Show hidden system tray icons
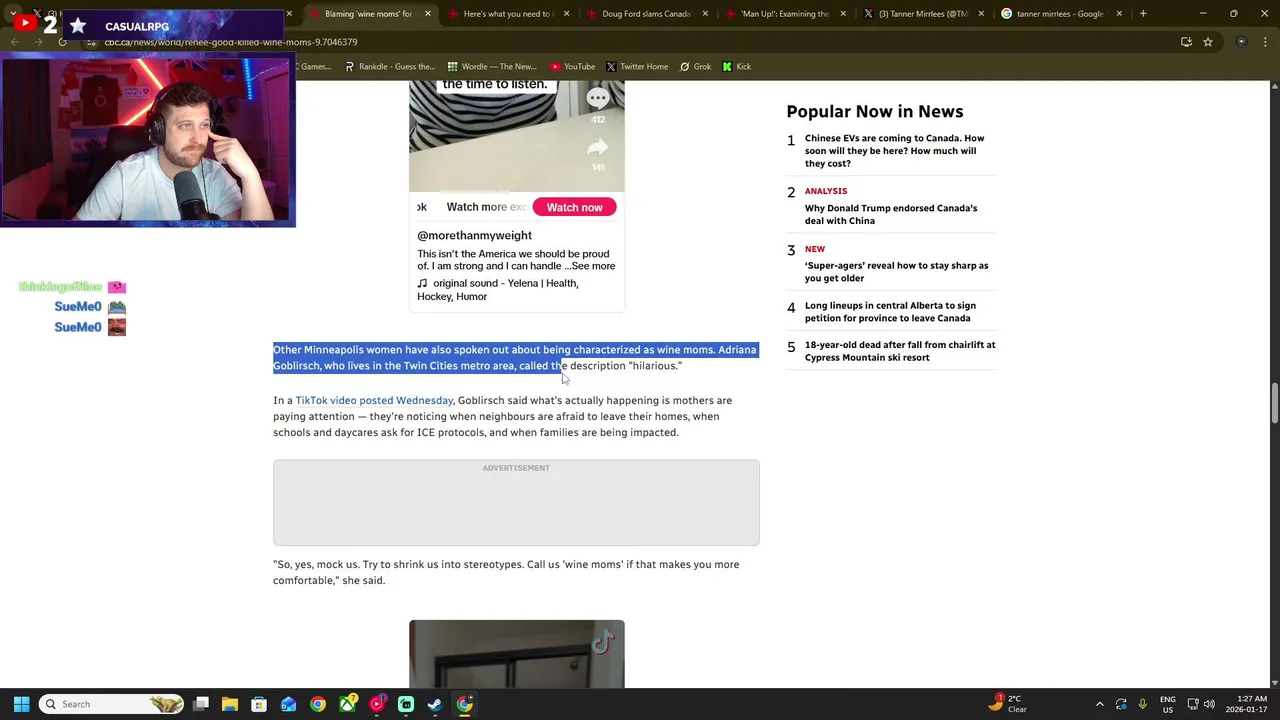The height and width of the screenshot is (720, 1280). coord(1100,704)
